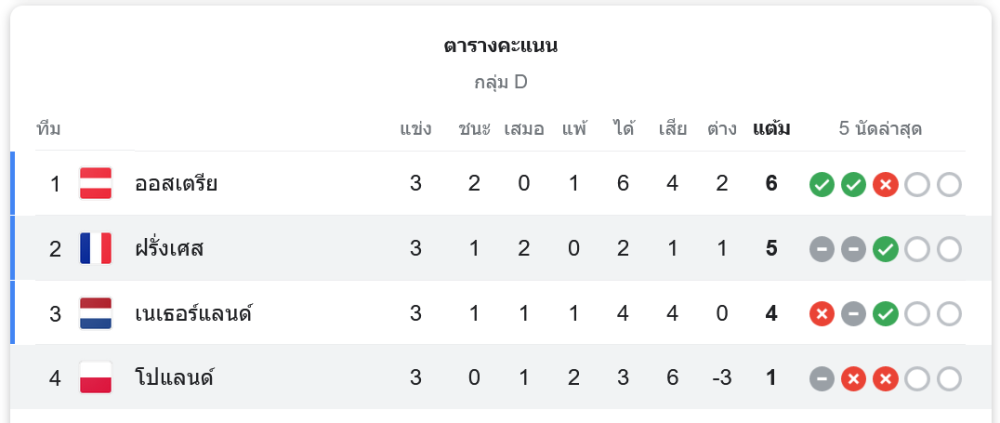1000x423 pixels.
Task: Click Poland's last red loss icon
Action: [x=885, y=379]
